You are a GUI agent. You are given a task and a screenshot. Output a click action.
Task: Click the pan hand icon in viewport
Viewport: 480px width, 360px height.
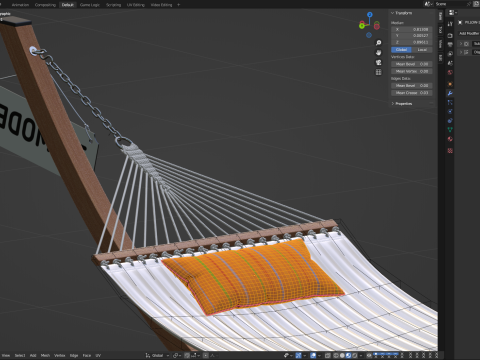pyautogui.click(x=378, y=53)
